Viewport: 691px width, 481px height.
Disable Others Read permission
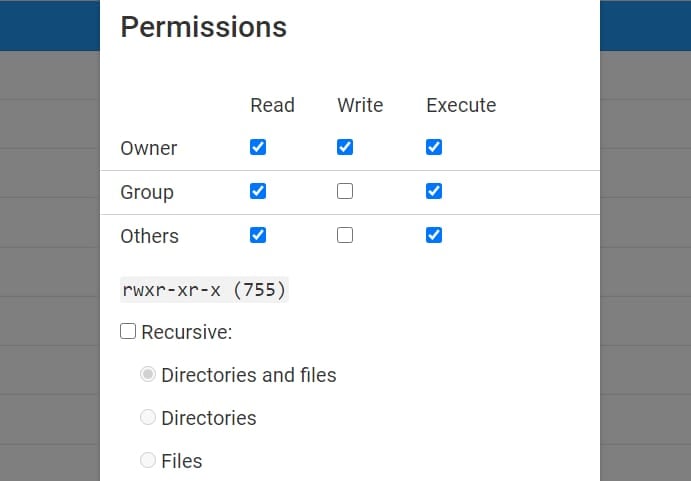(x=258, y=235)
